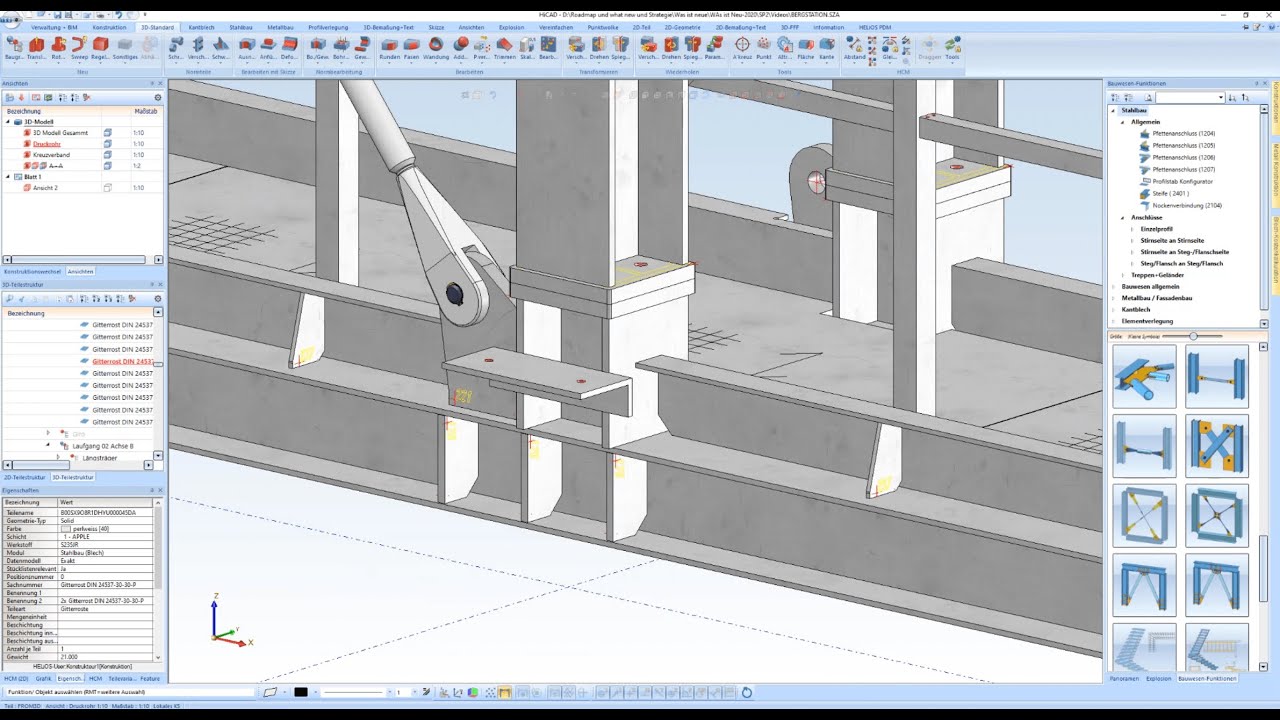This screenshot has width=1280, height=720.
Task: Open the Panoramen tab at bottom right
Action: (x=1124, y=678)
